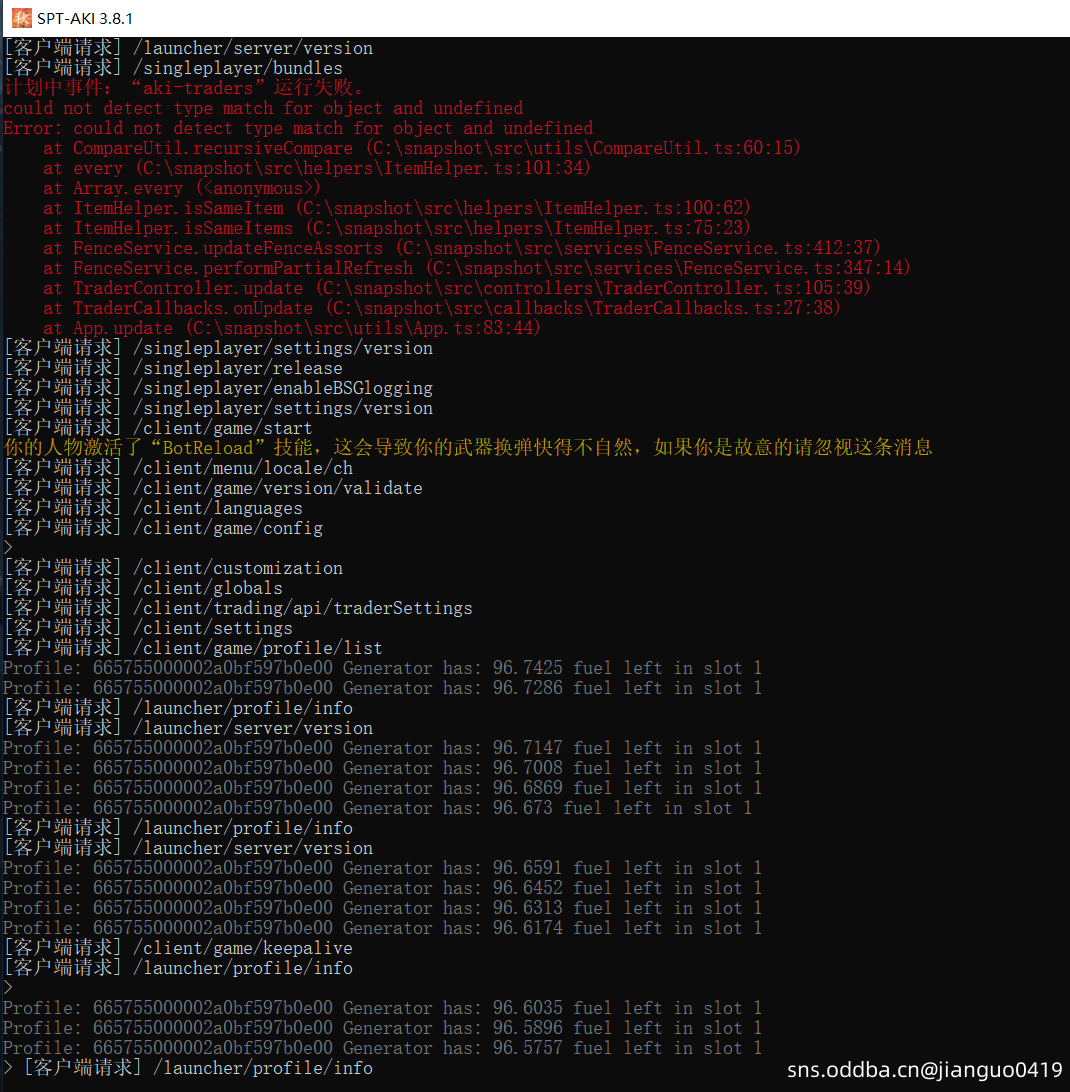Click the /client/game/start request line
The height and width of the screenshot is (1092, 1070).
coord(158,428)
